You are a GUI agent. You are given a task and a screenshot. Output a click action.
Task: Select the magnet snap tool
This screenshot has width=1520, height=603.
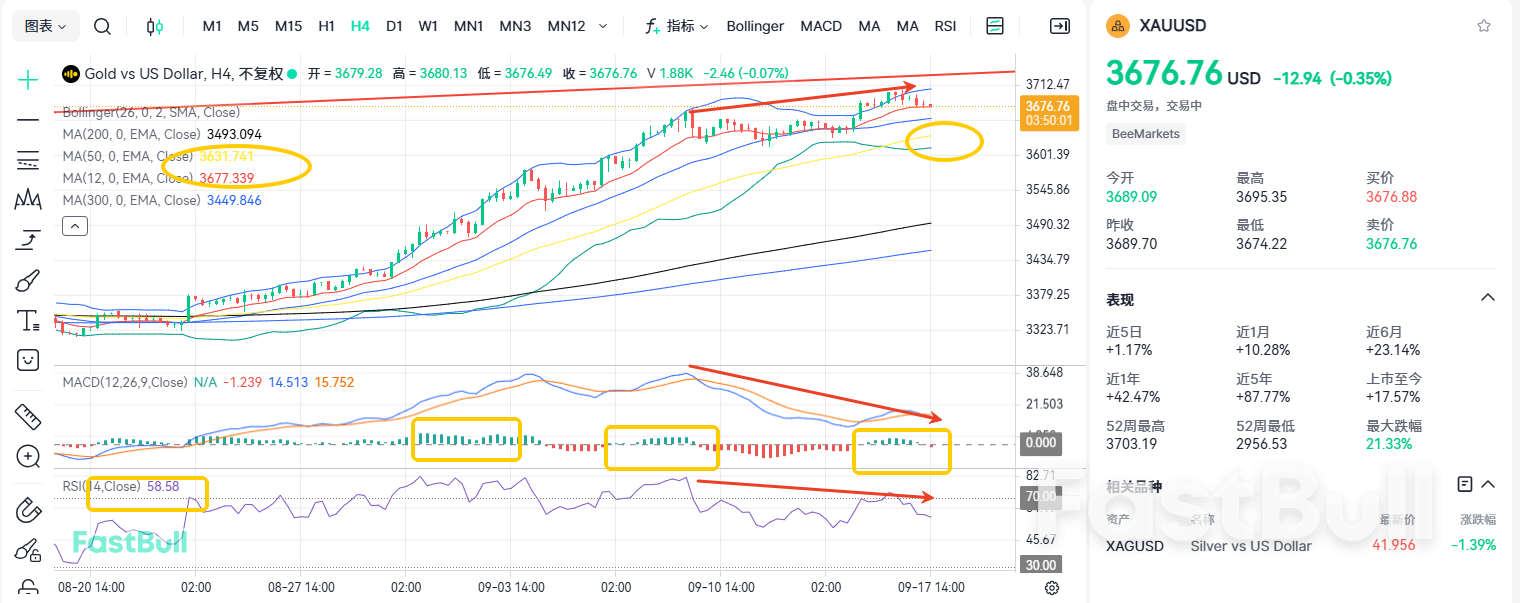(x=27, y=510)
